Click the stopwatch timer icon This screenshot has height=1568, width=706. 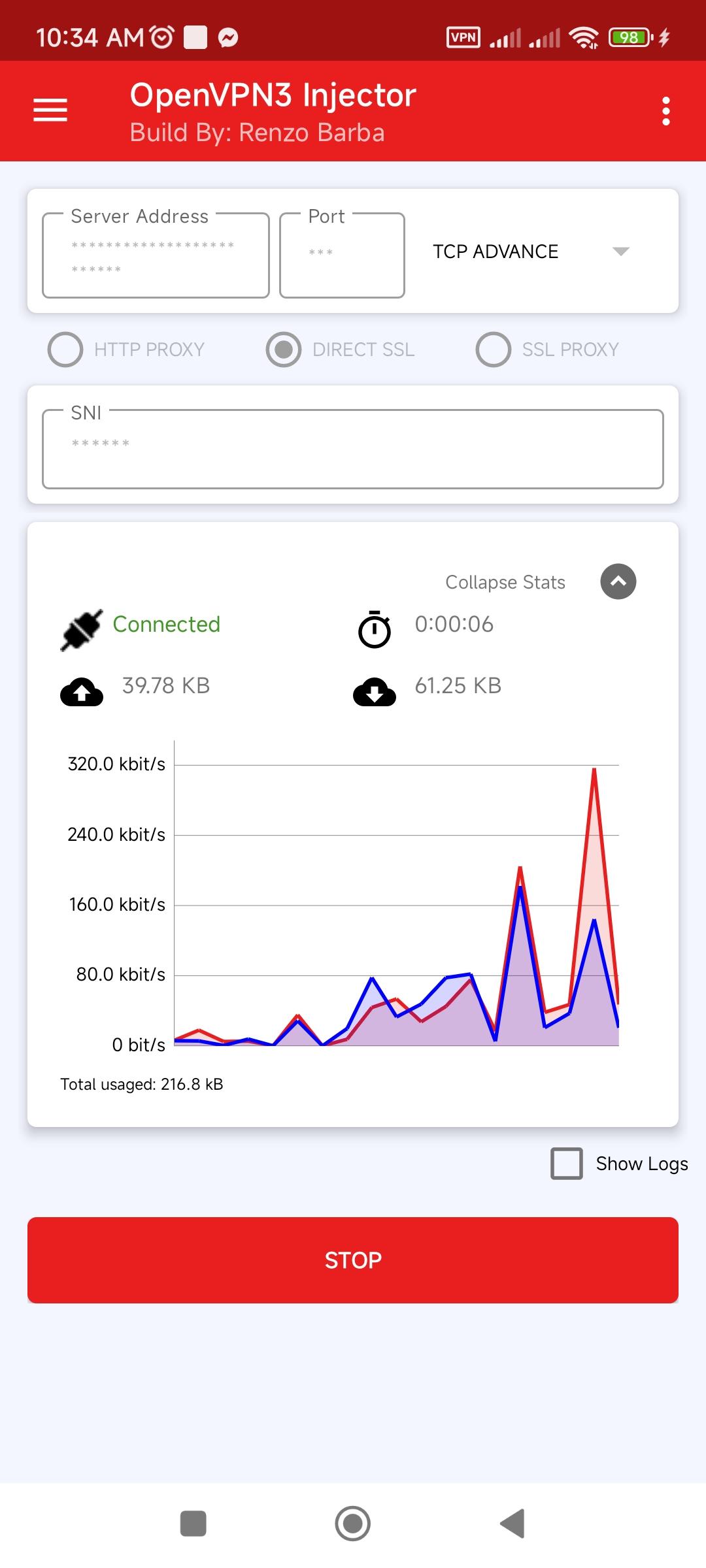[x=375, y=629]
